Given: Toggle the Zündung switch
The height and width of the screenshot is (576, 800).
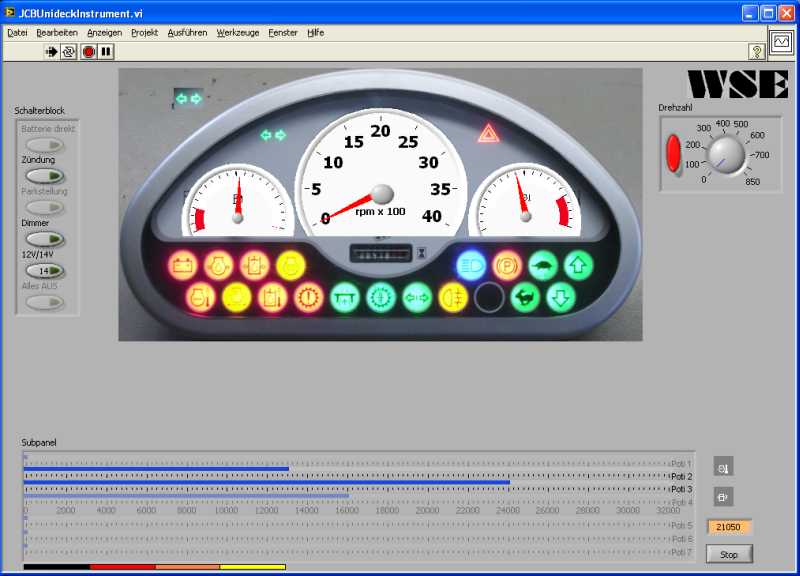Looking at the screenshot, I should point(45,176).
